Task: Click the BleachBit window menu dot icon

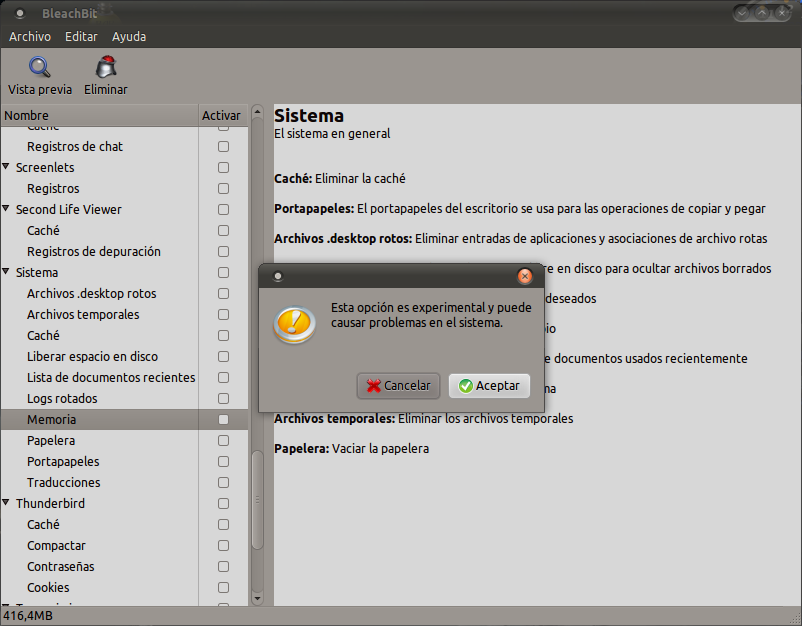Action: [20, 13]
